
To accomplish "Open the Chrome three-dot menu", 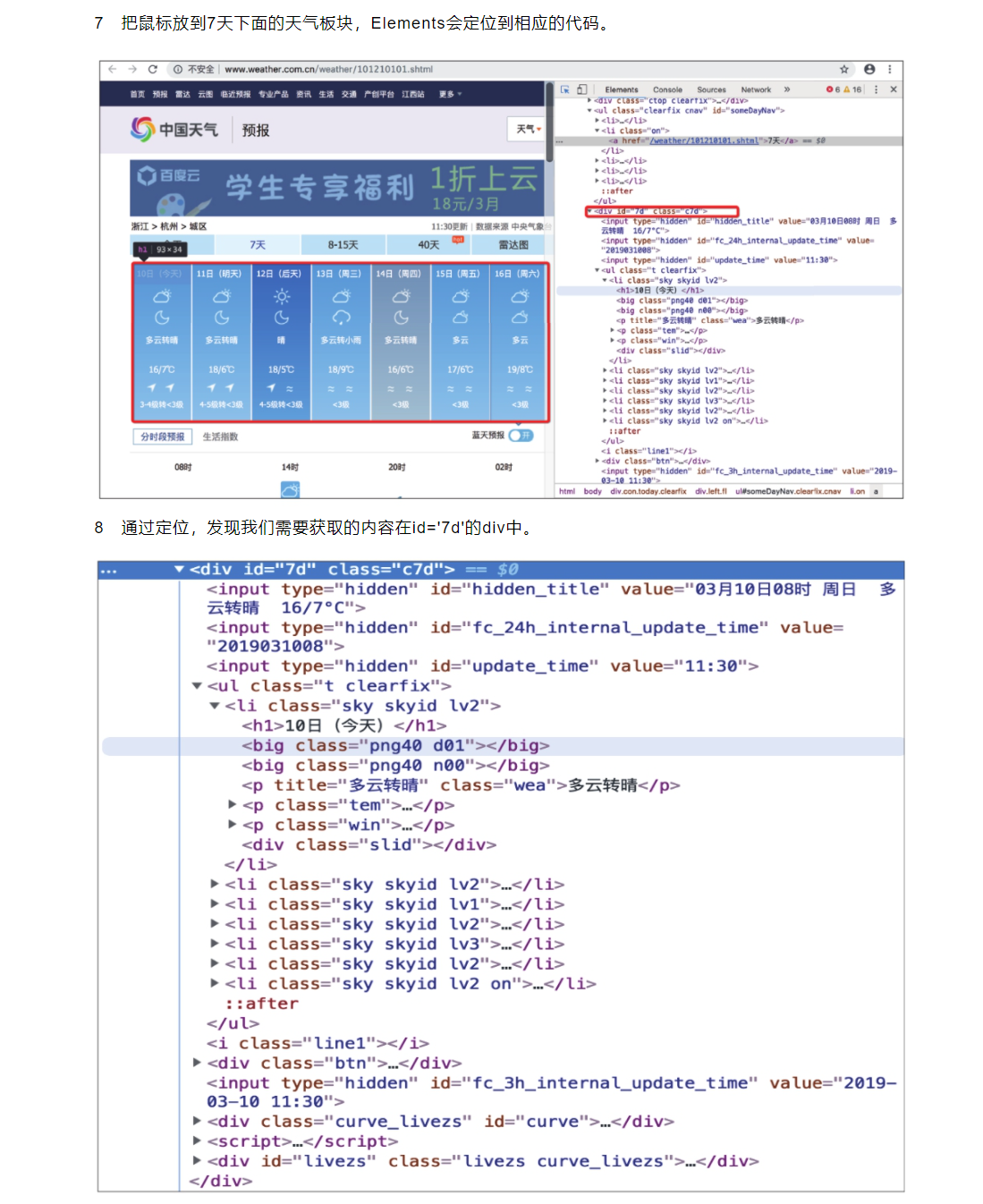I will coord(890,69).
